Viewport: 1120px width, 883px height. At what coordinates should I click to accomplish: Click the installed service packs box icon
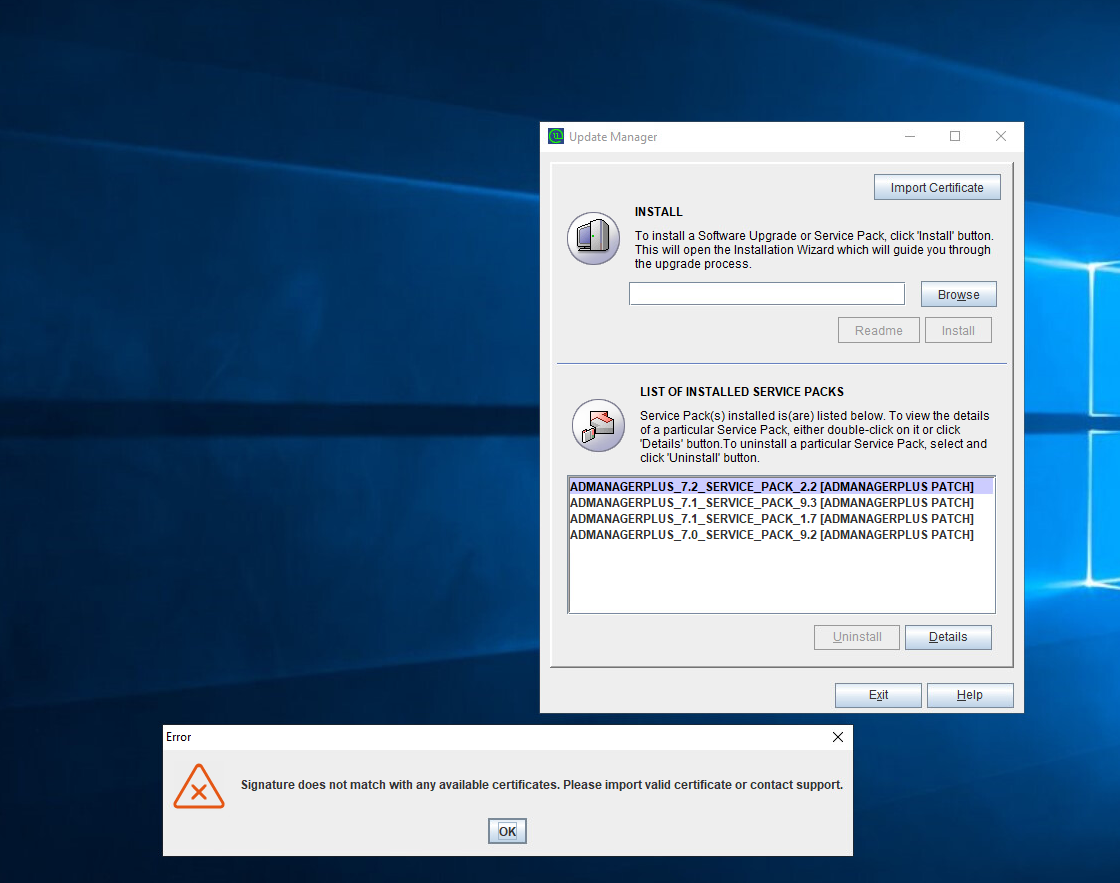click(599, 425)
